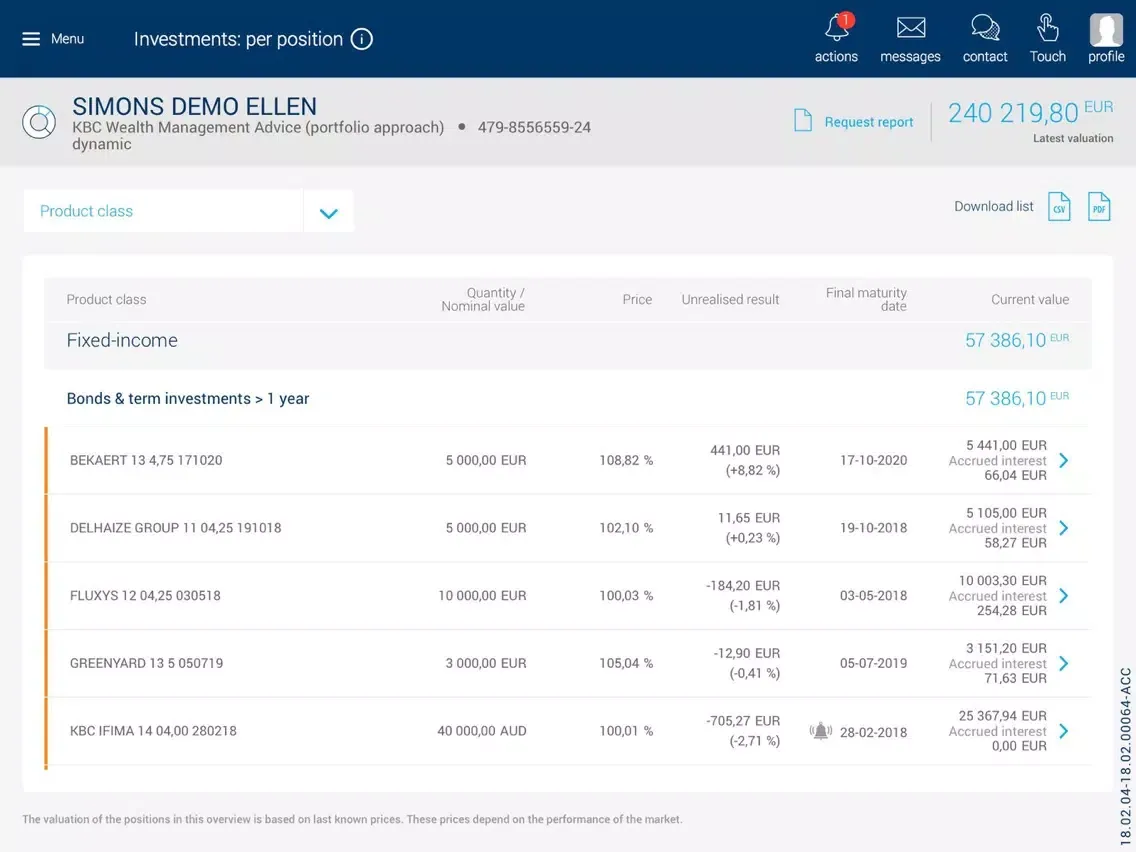Select FLUXYS 12 04,25 030518 position name
This screenshot has height=852, width=1136.
145,596
